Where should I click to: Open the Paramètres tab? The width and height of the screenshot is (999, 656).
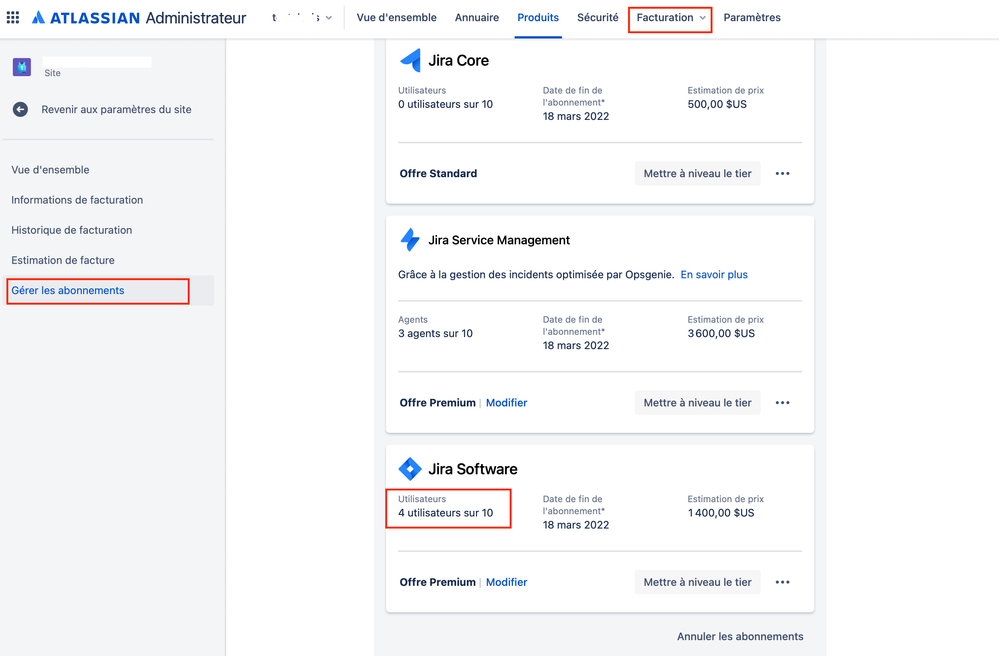point(752,18)
